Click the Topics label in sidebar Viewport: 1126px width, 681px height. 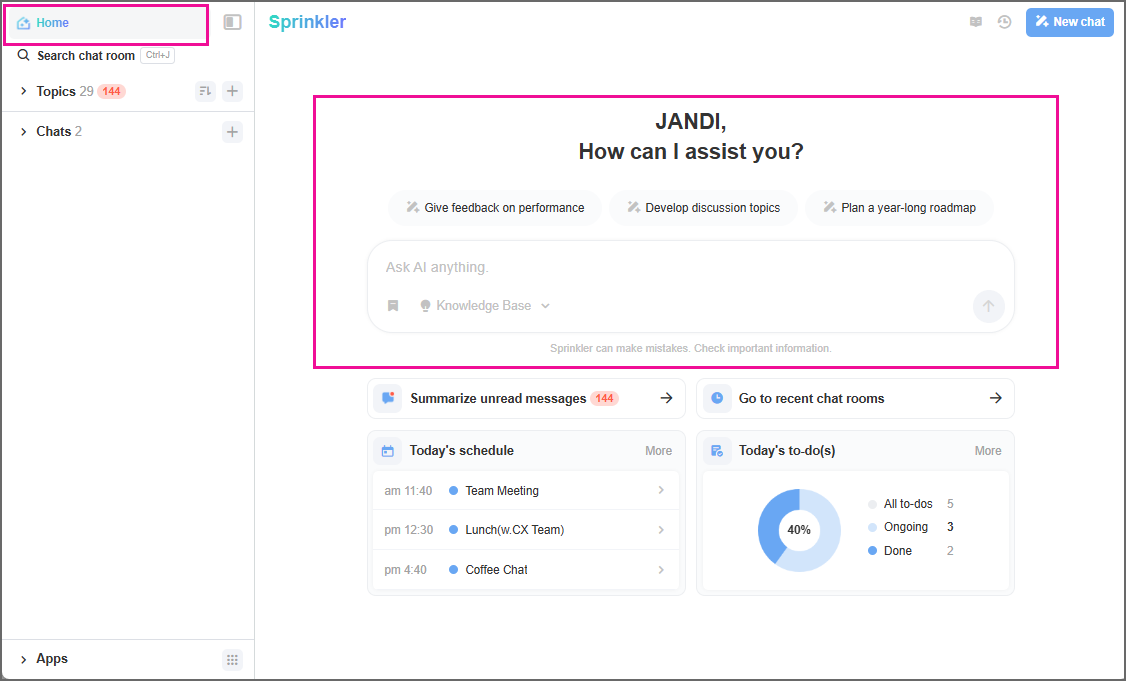point(56,91)
